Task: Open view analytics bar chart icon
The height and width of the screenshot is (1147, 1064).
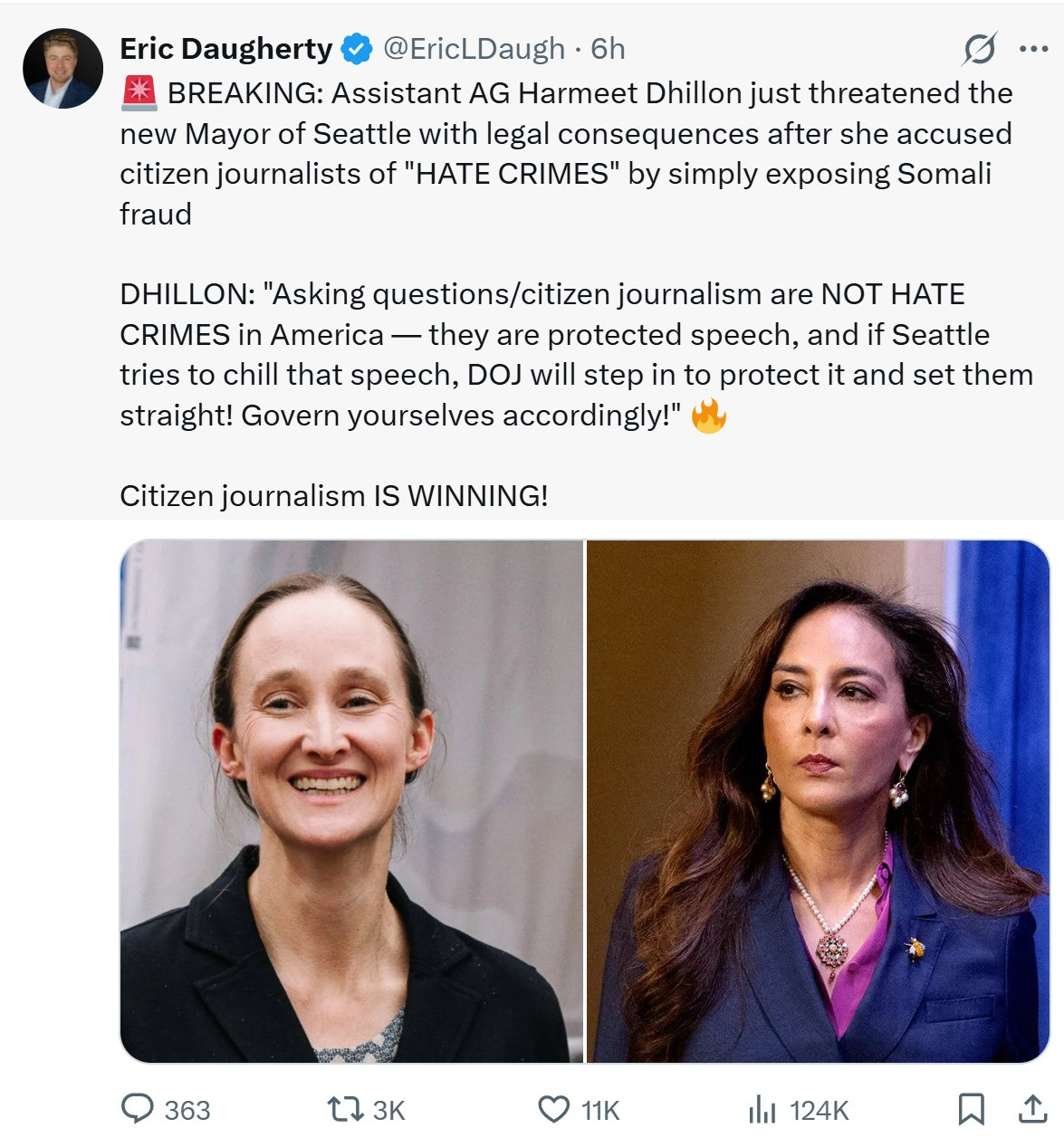Action: [x=762, y=1109]
